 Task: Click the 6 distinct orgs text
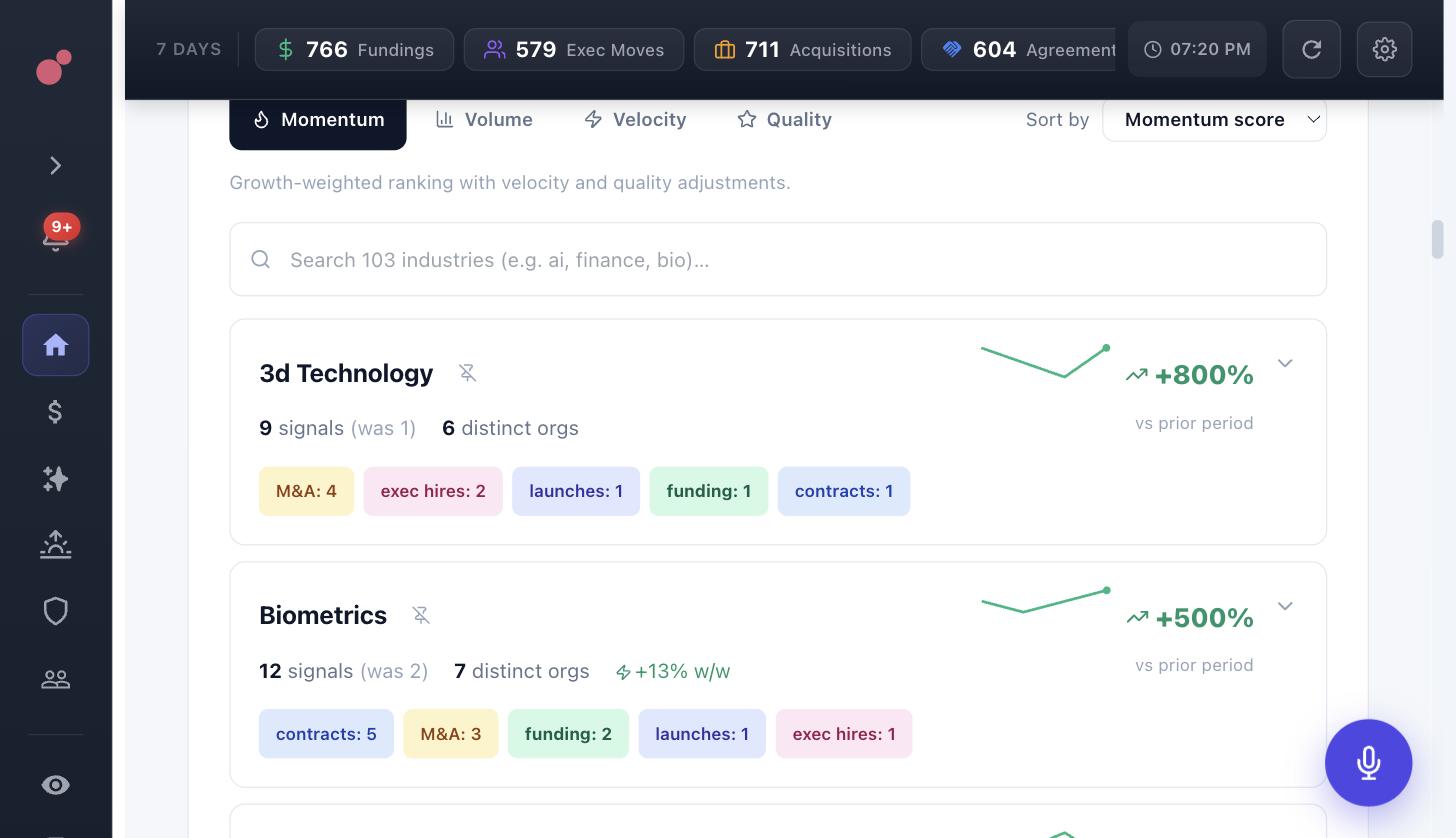point(510,428)
